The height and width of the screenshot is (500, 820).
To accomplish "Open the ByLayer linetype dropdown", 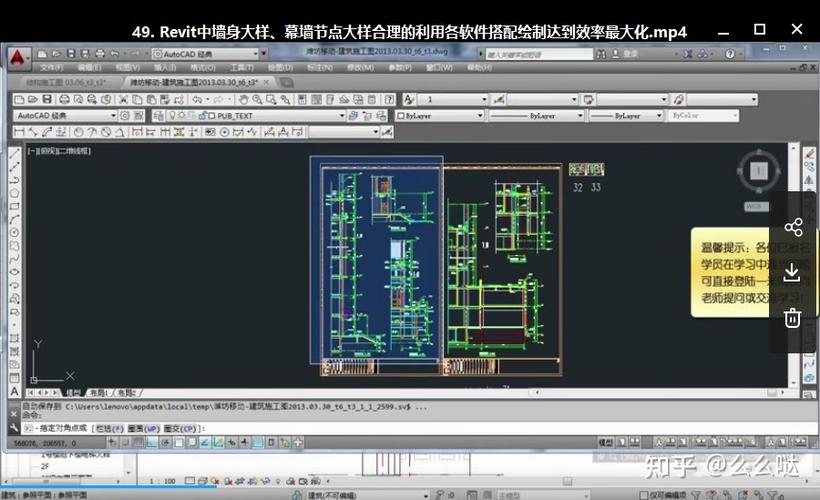I will [530, 116].
